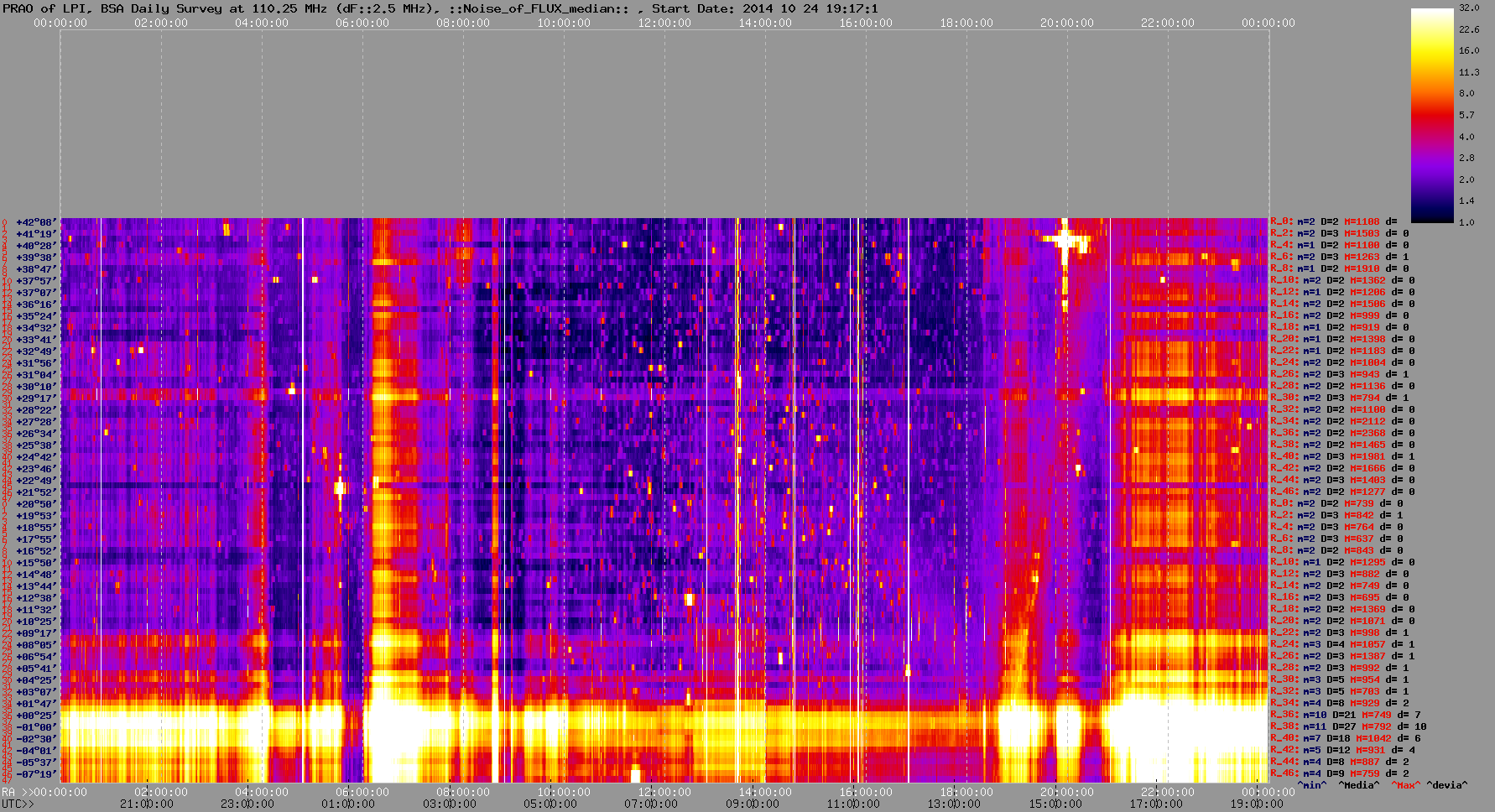Select the 16.0 color scale label
Image resolution: width=1495 pixels, height=812 pixels.
[1469, 50]
